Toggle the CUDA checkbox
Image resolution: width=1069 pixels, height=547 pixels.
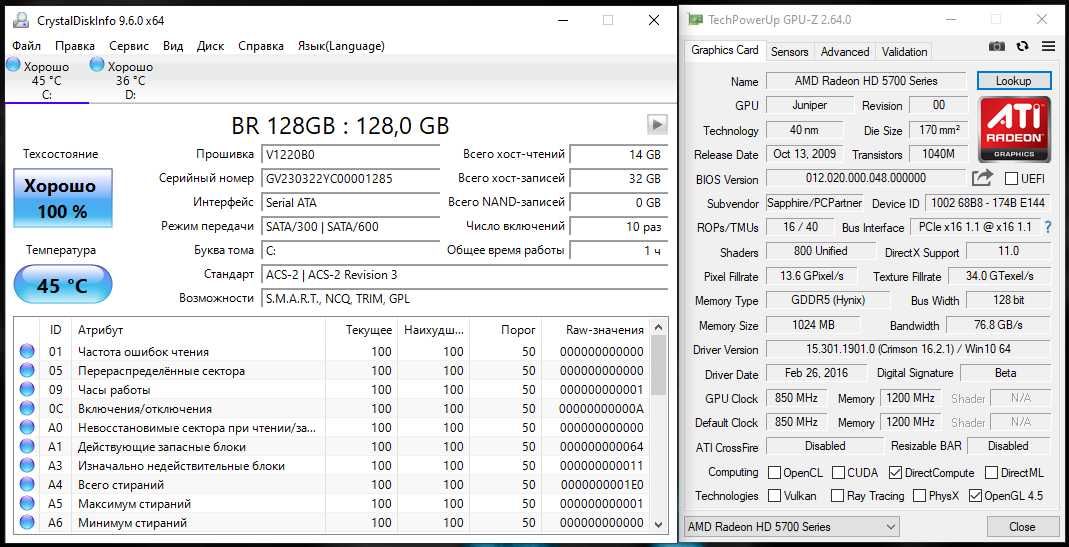click(x=837, y=472)
